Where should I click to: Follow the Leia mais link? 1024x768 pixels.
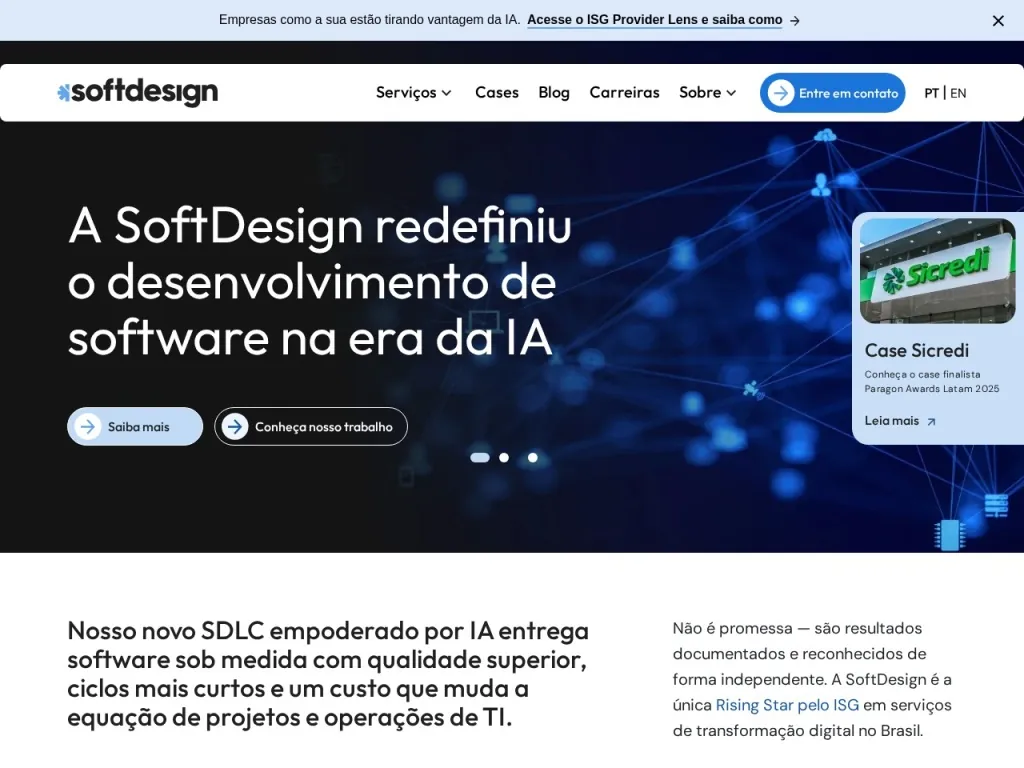(891, 421)
